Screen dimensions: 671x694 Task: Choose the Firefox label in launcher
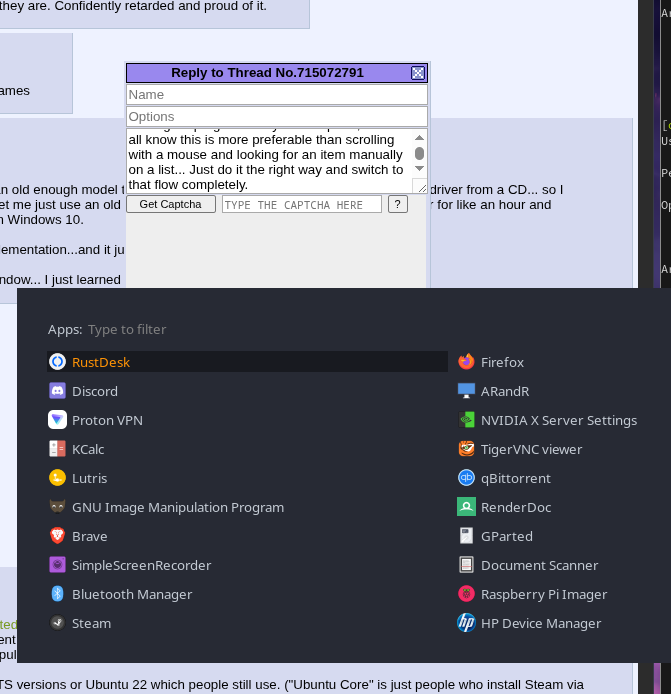(502, 362)
